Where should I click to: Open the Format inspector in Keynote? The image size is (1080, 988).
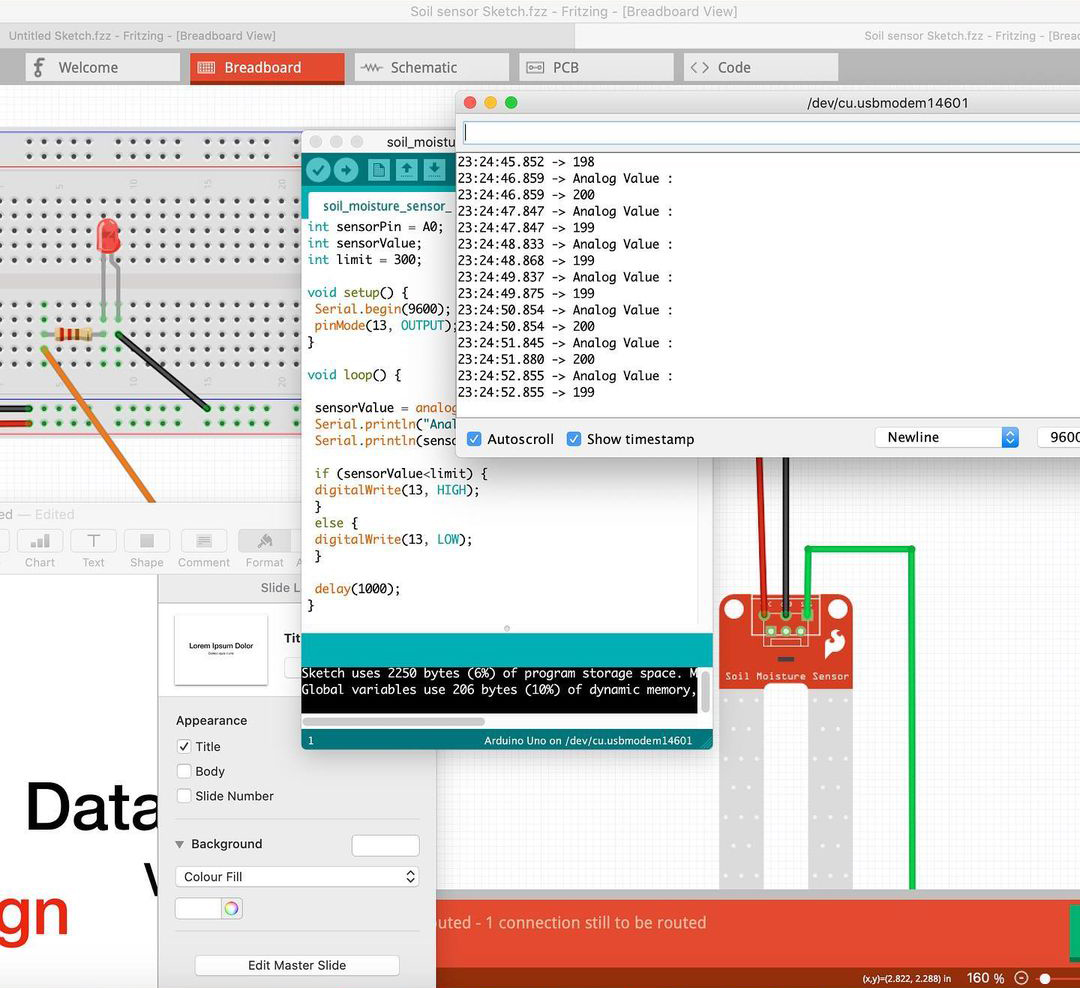[x=264, y=549]
